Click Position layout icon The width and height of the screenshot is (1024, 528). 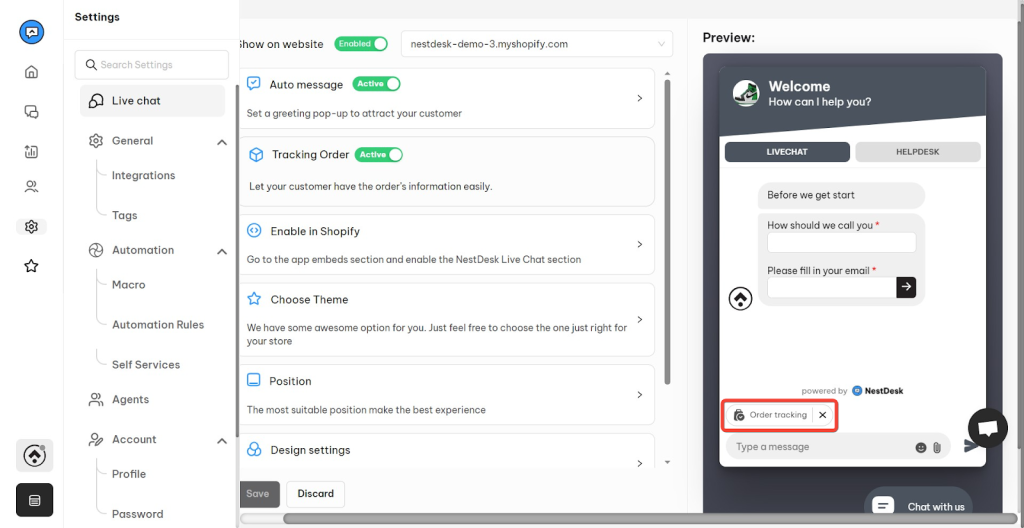click(253, 380)
